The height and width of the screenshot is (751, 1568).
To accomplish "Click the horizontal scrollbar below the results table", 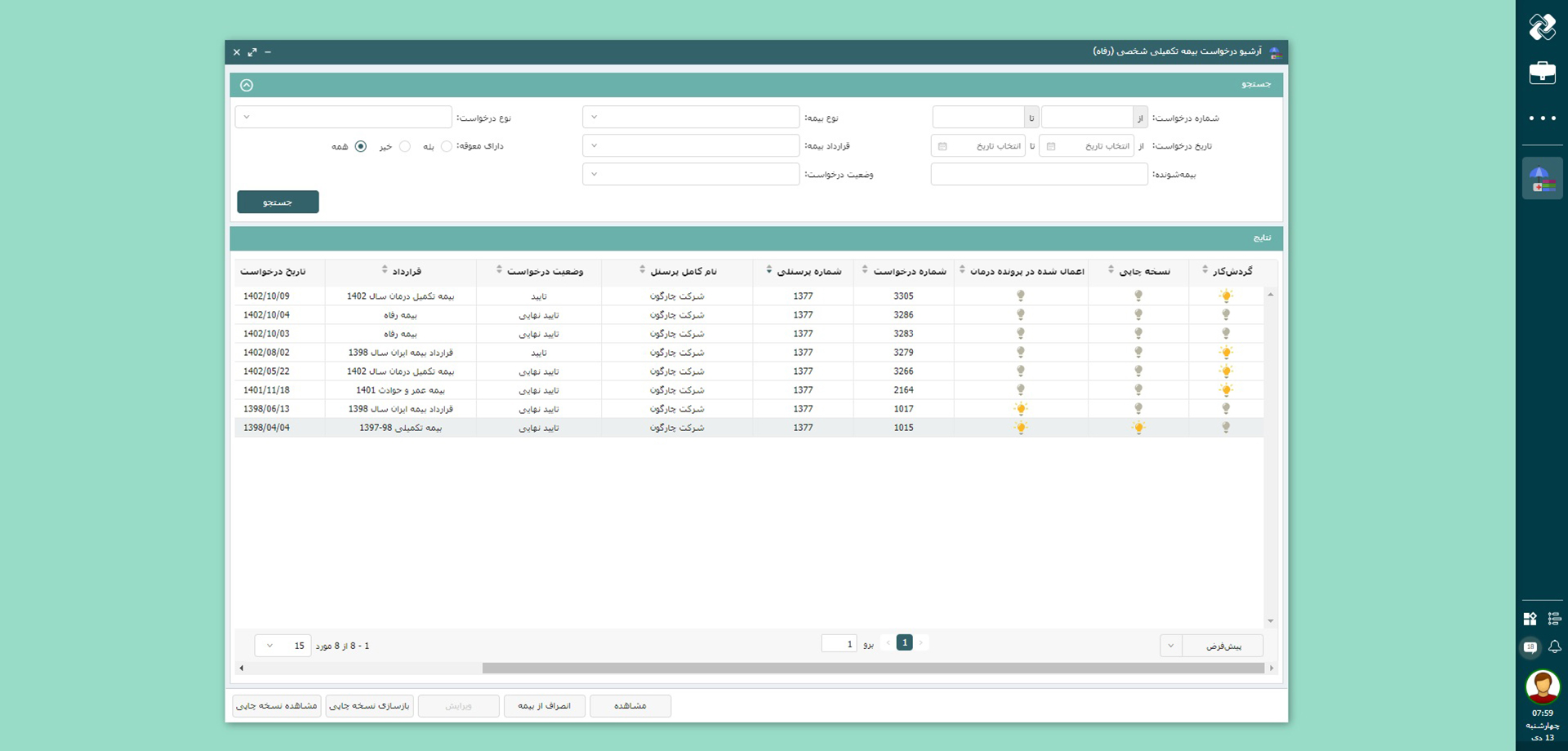I will [x=872, y=668].
